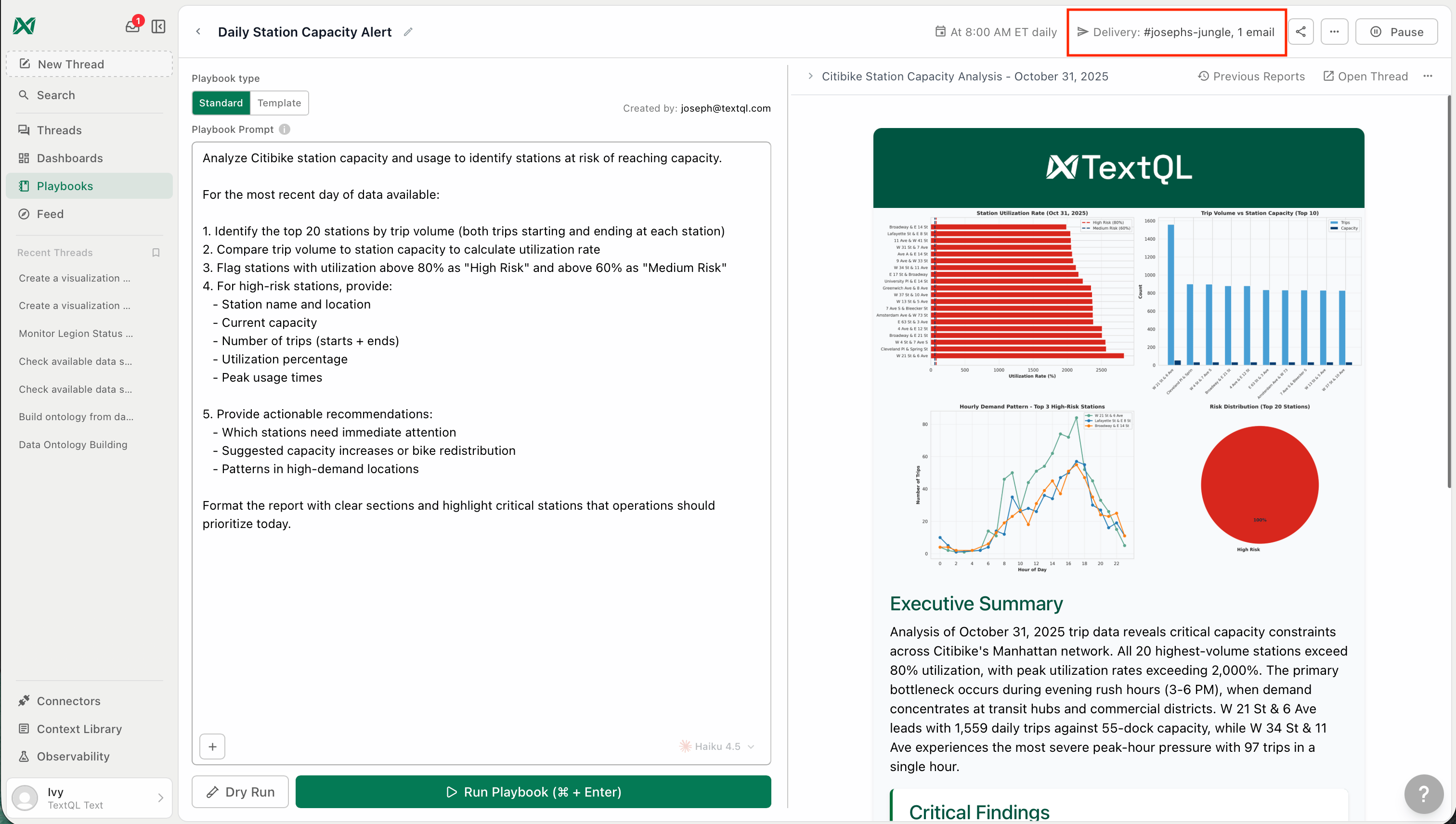
Task: Select the Template playbook type
Action: pos(279,103)
